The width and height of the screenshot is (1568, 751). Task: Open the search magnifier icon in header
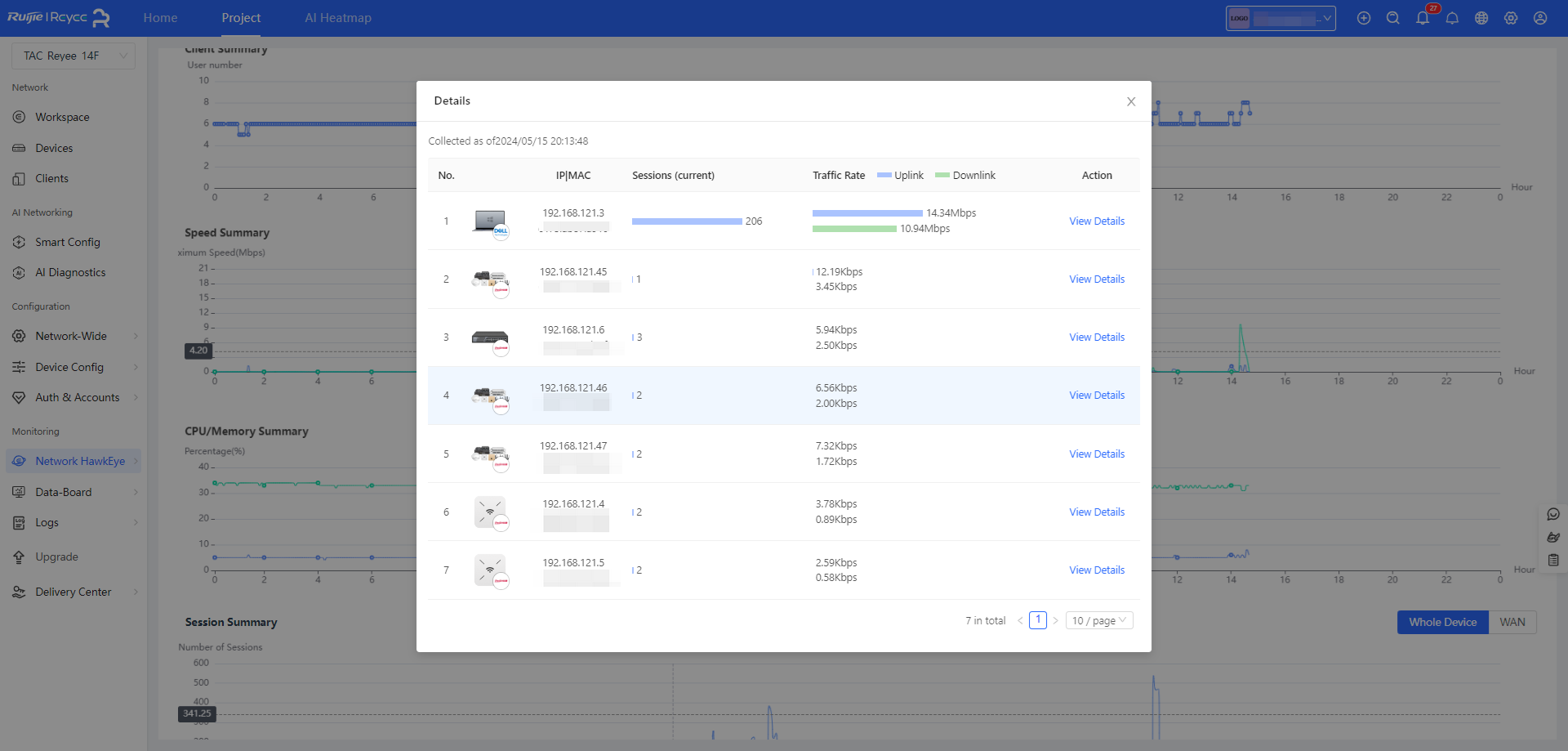1393,18
